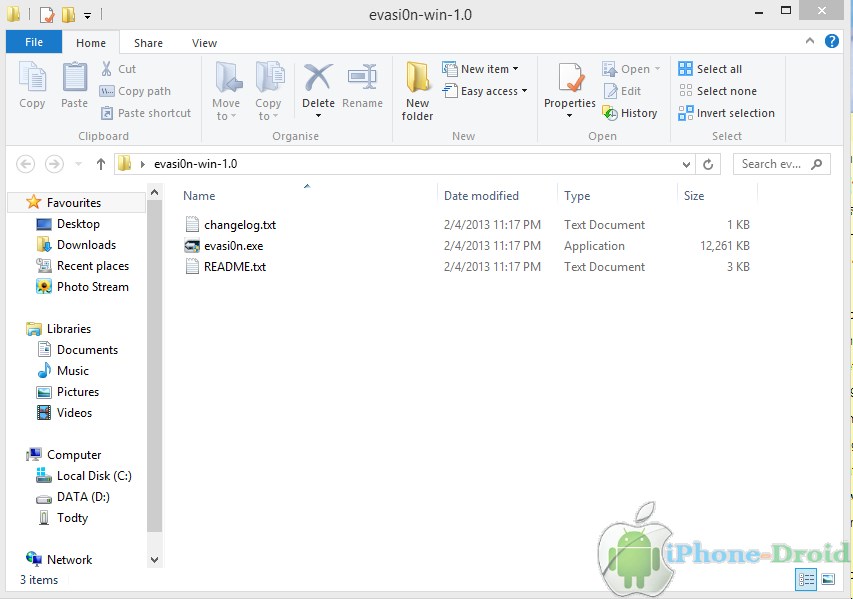Image resolution: width=853 pixels, height=599 pixels.
Task: Expand the Delete options arrow
Action: coord(318,115)
